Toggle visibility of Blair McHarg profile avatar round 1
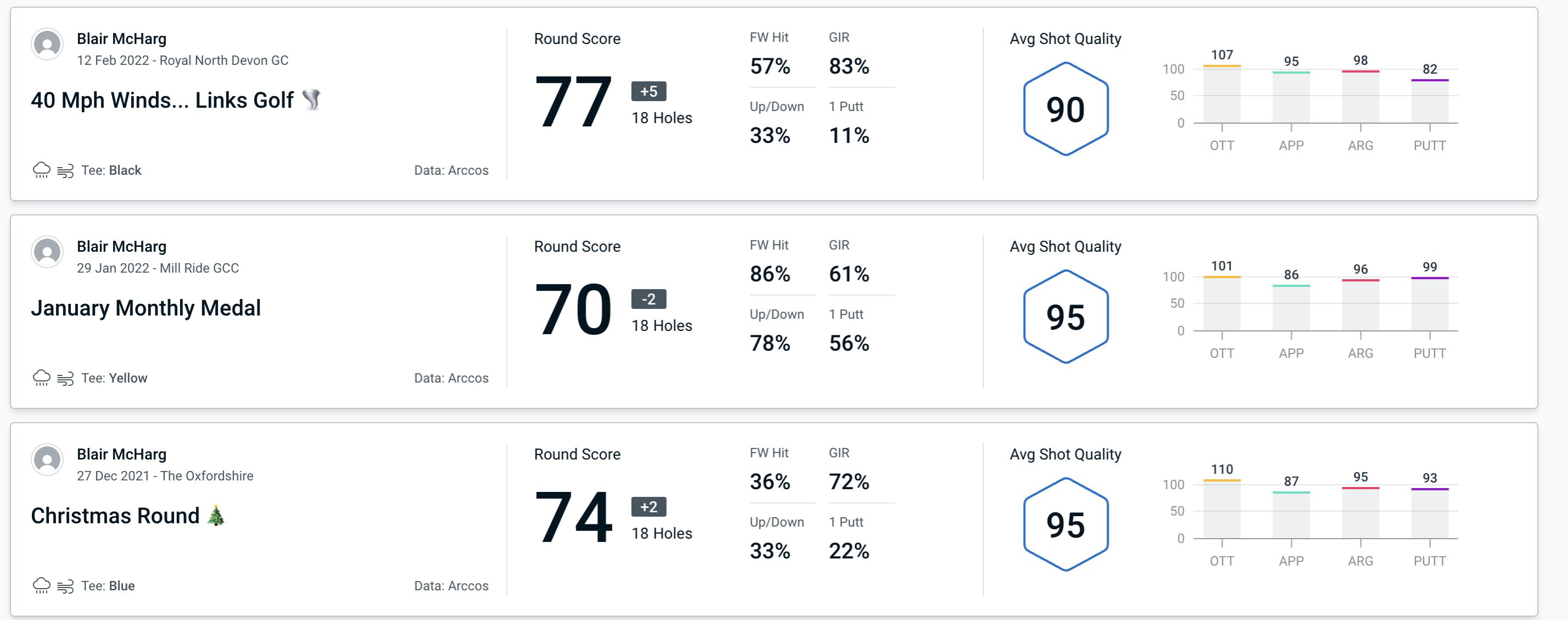Screen dimensions: 1568x620 pyautogui.click(x=47, y=46)
